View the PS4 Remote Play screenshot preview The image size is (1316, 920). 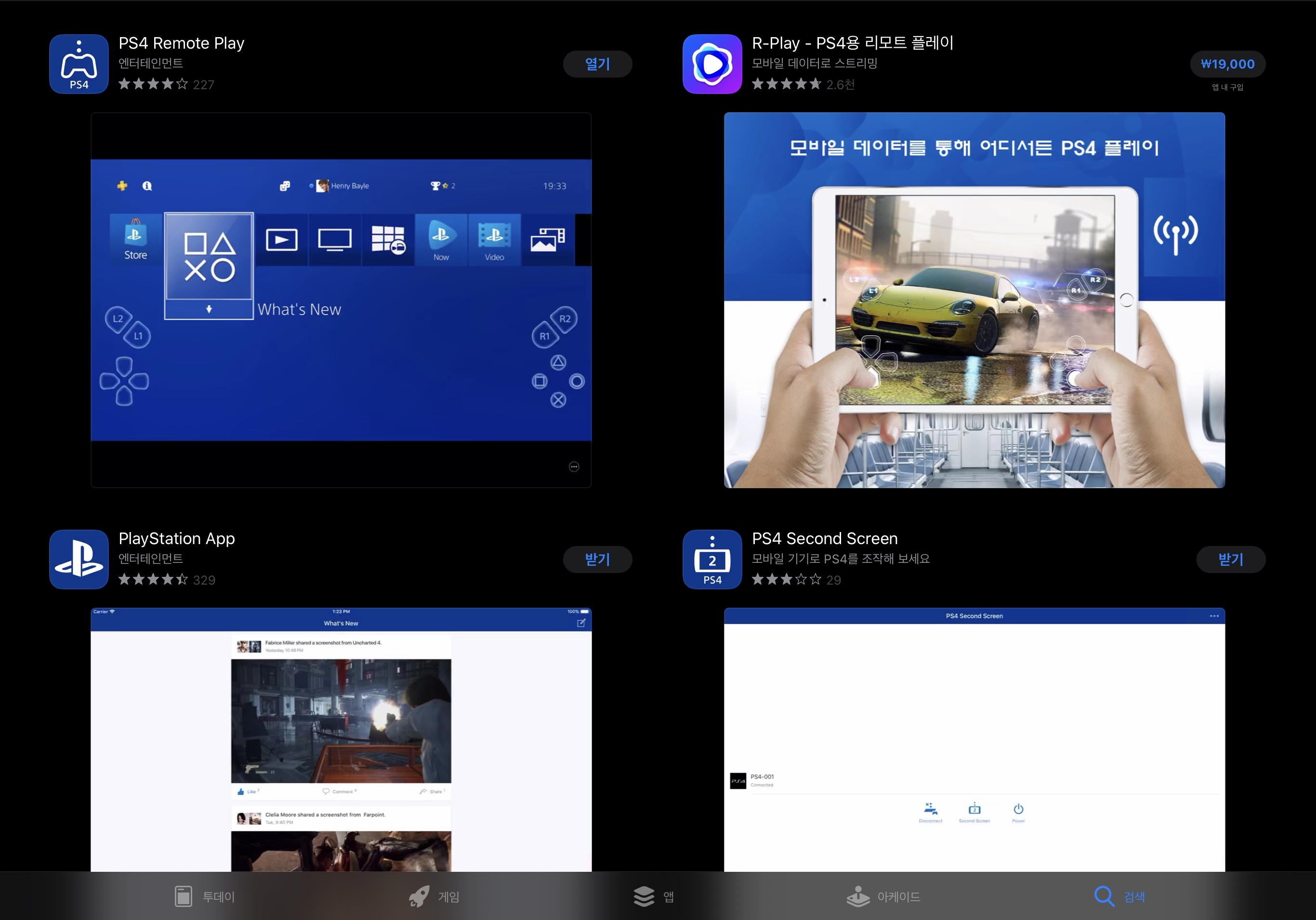[341, 300]
